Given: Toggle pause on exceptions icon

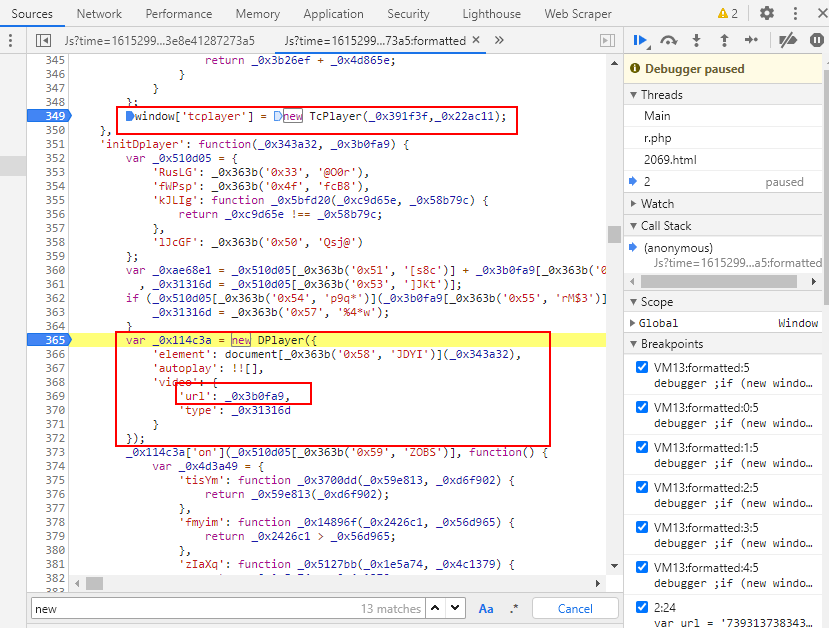Looking at the screenshot, I should (x=815, y=40).
